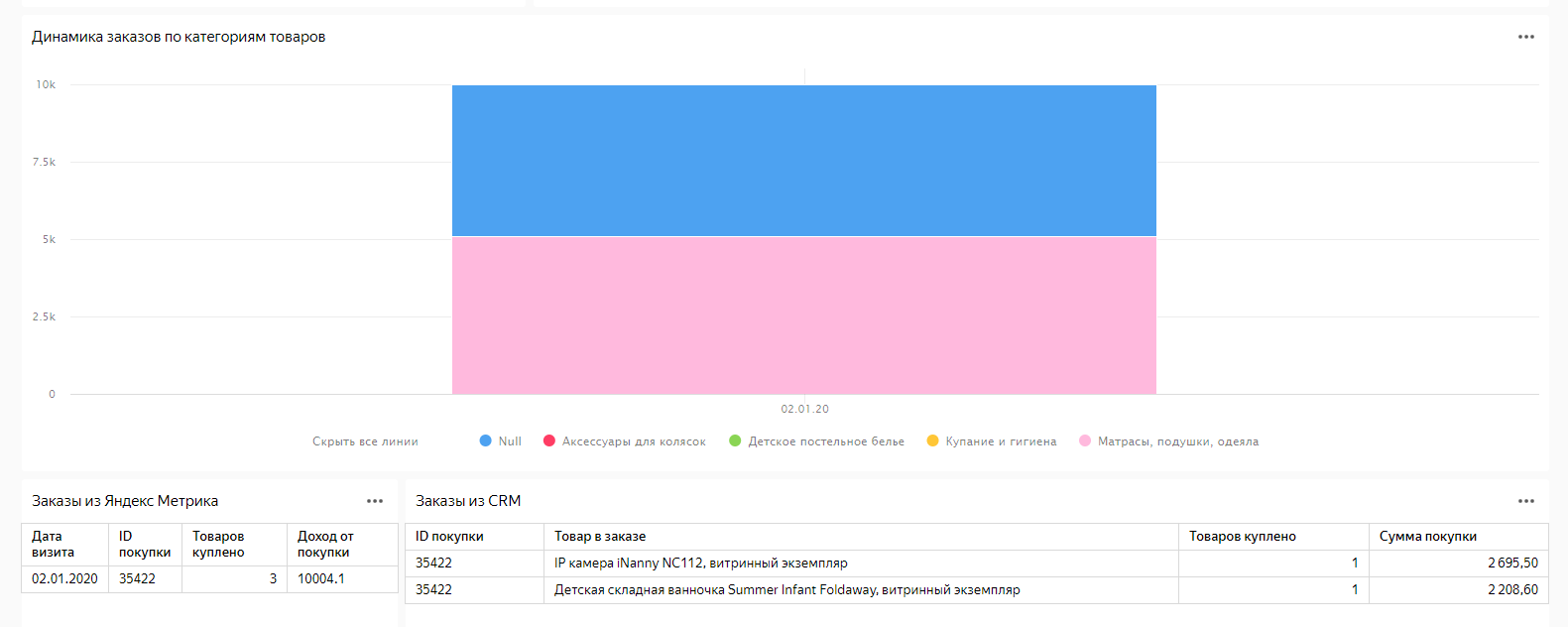Viewport: 1568px width, 627px height.
Task: Sort the CRM table by Сумма покупки
Action: click(x=1458, y=537)
